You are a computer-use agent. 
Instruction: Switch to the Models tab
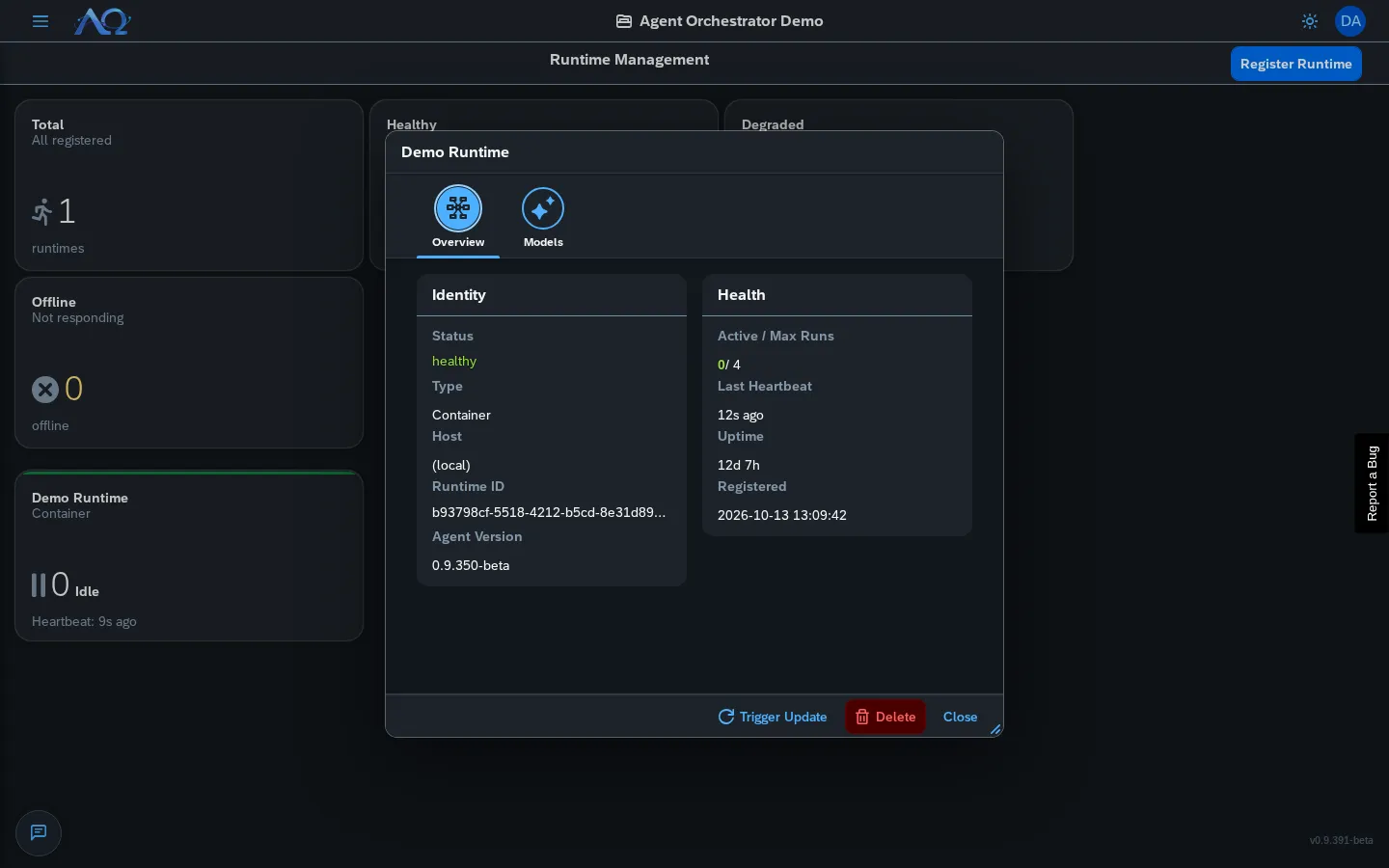543,218
